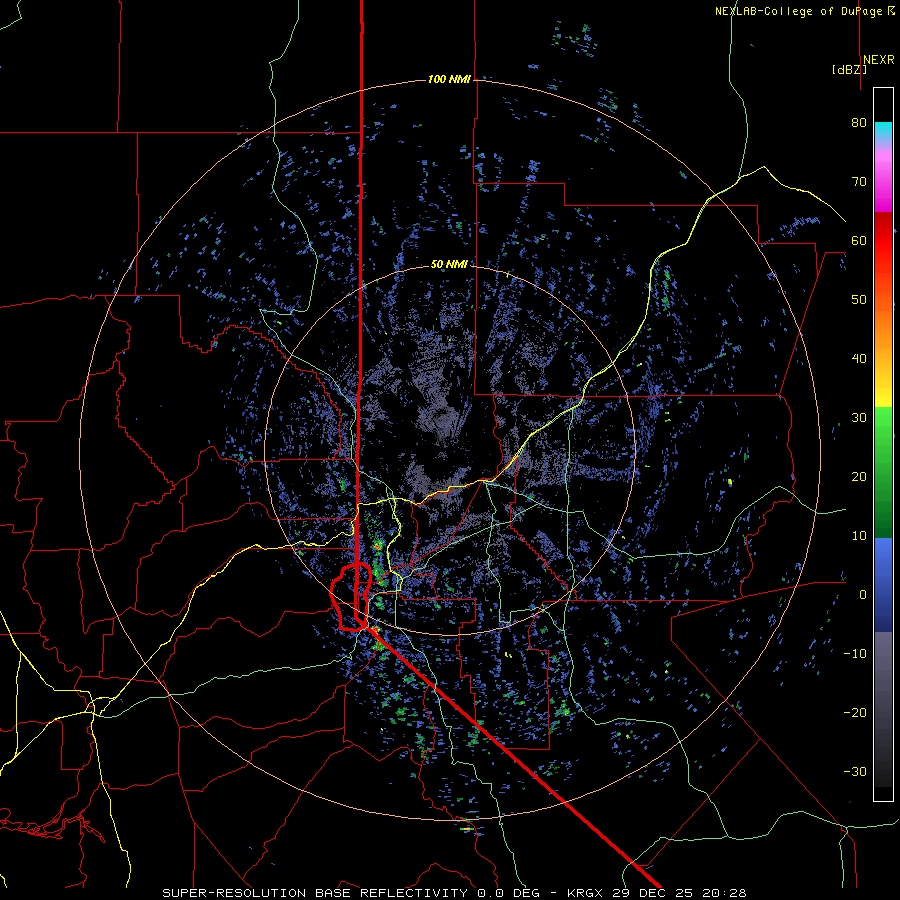Select the [dBZ] unit label
The image size is (900, 900).
pos(849,70)
